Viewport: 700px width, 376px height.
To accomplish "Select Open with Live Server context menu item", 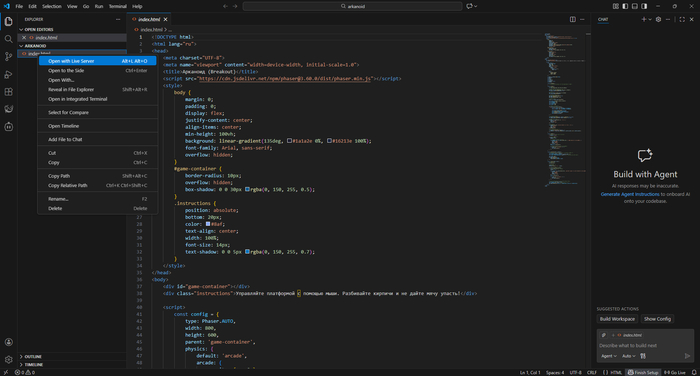I will point(97,61).
